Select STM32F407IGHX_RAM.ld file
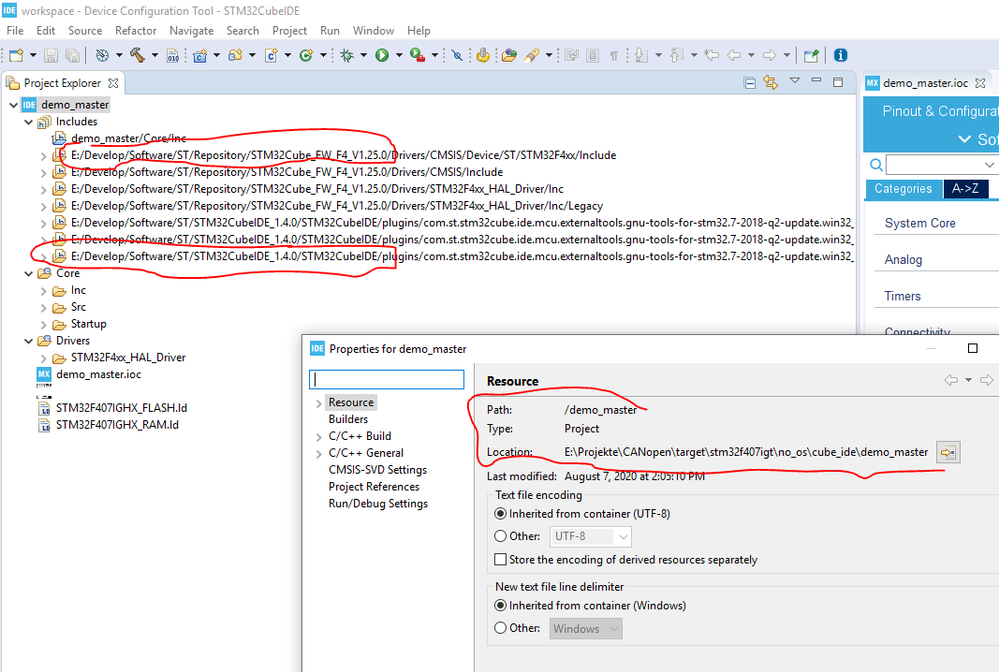The image size is (999, 672). click(x=117, y=425)
